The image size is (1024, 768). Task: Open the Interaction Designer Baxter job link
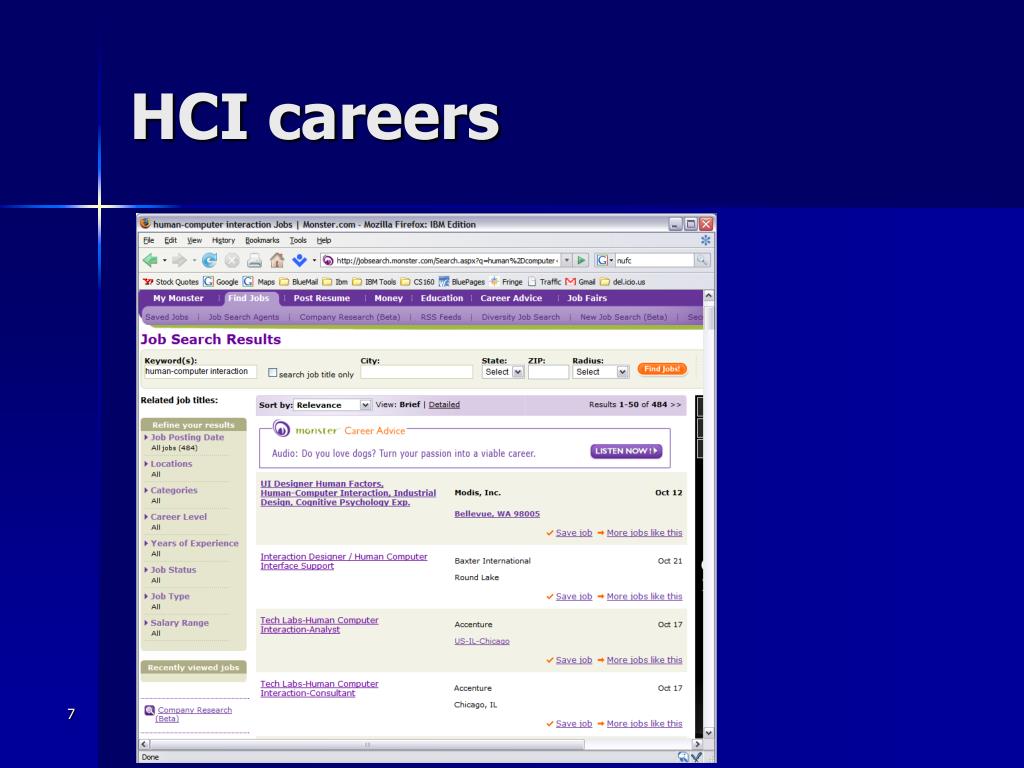pos(344,562)
